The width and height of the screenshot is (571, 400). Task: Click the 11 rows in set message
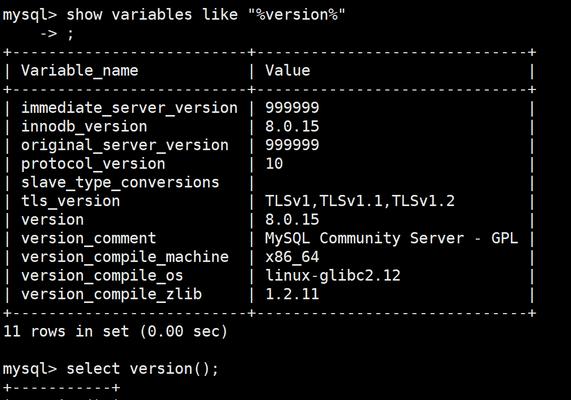point(115,332)
